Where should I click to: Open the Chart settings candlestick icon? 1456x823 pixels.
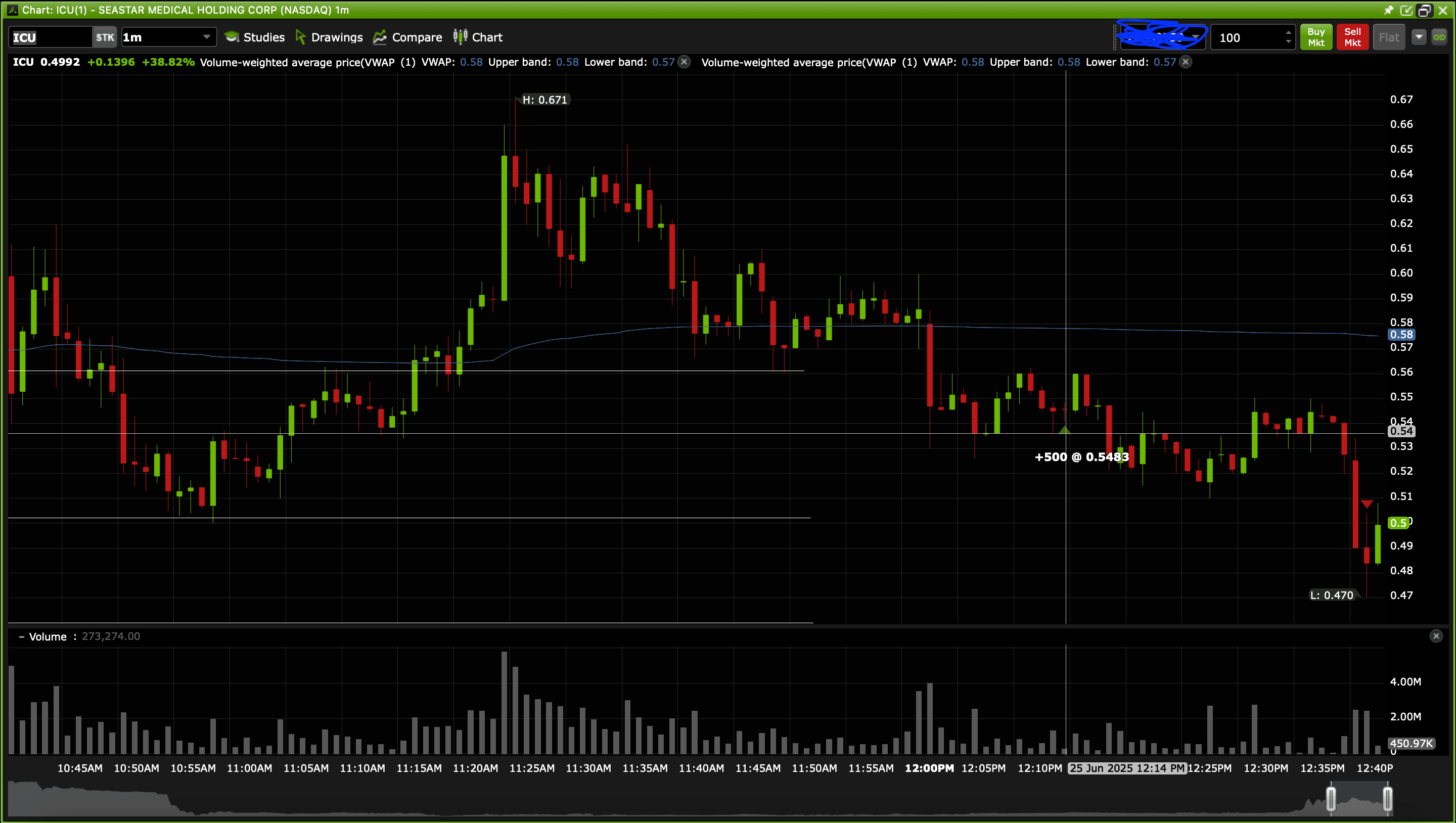pyautogui.click(x=460, y=37)
